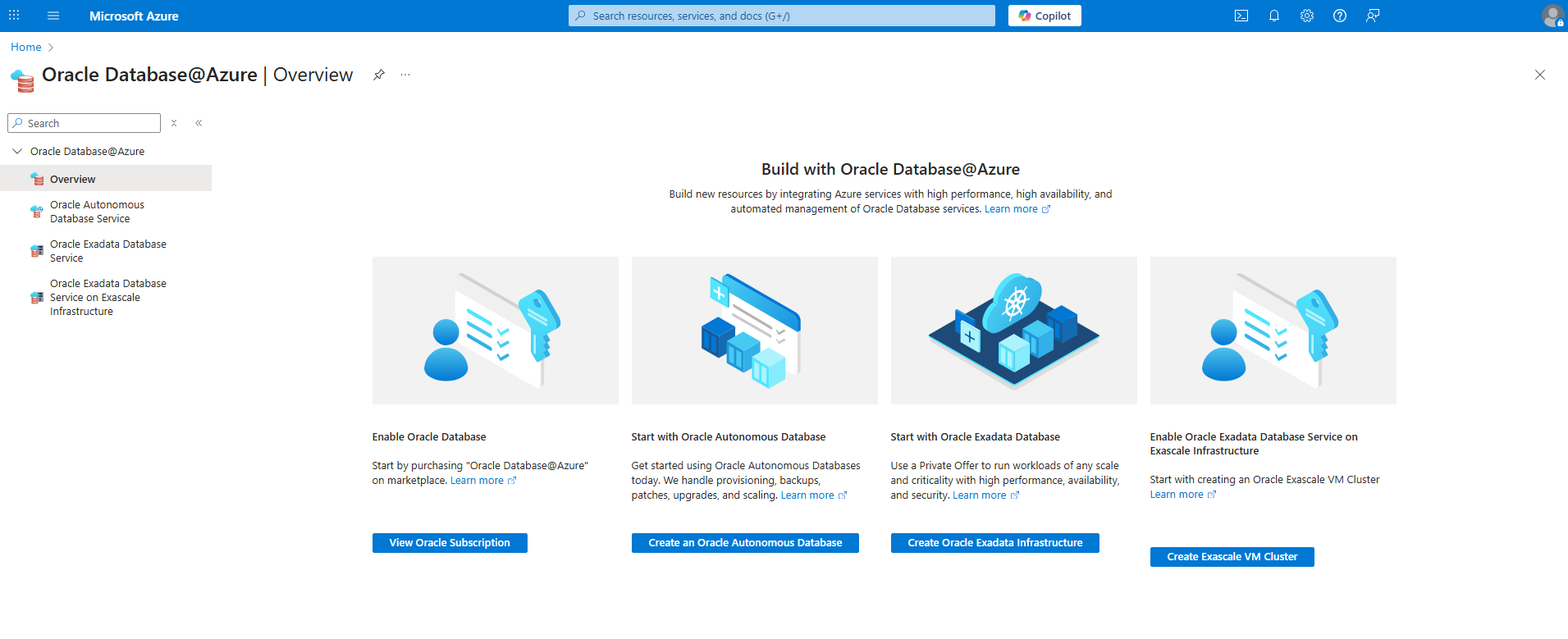Open Cloud Shell from the top bar
This screenshot has width=1568, height=639.
click(1241, 16)
